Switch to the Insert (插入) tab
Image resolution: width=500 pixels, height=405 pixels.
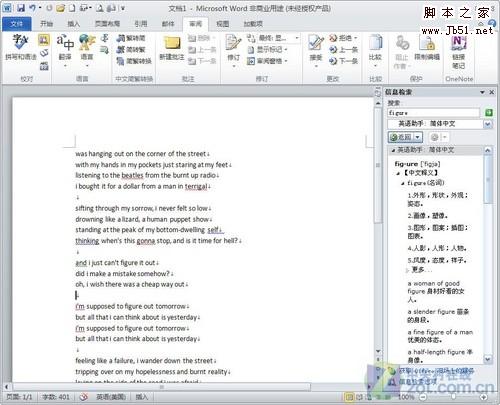pyautogui.click(x=74, y=24)
